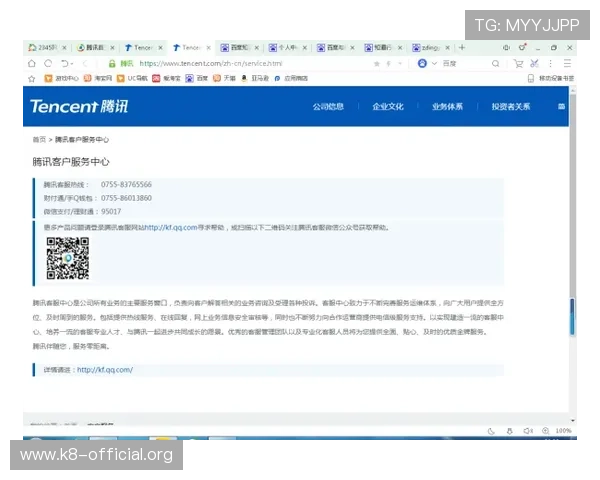Click the number 0755-86013860
The image size is (600, 480).
(x=126, y=198)
